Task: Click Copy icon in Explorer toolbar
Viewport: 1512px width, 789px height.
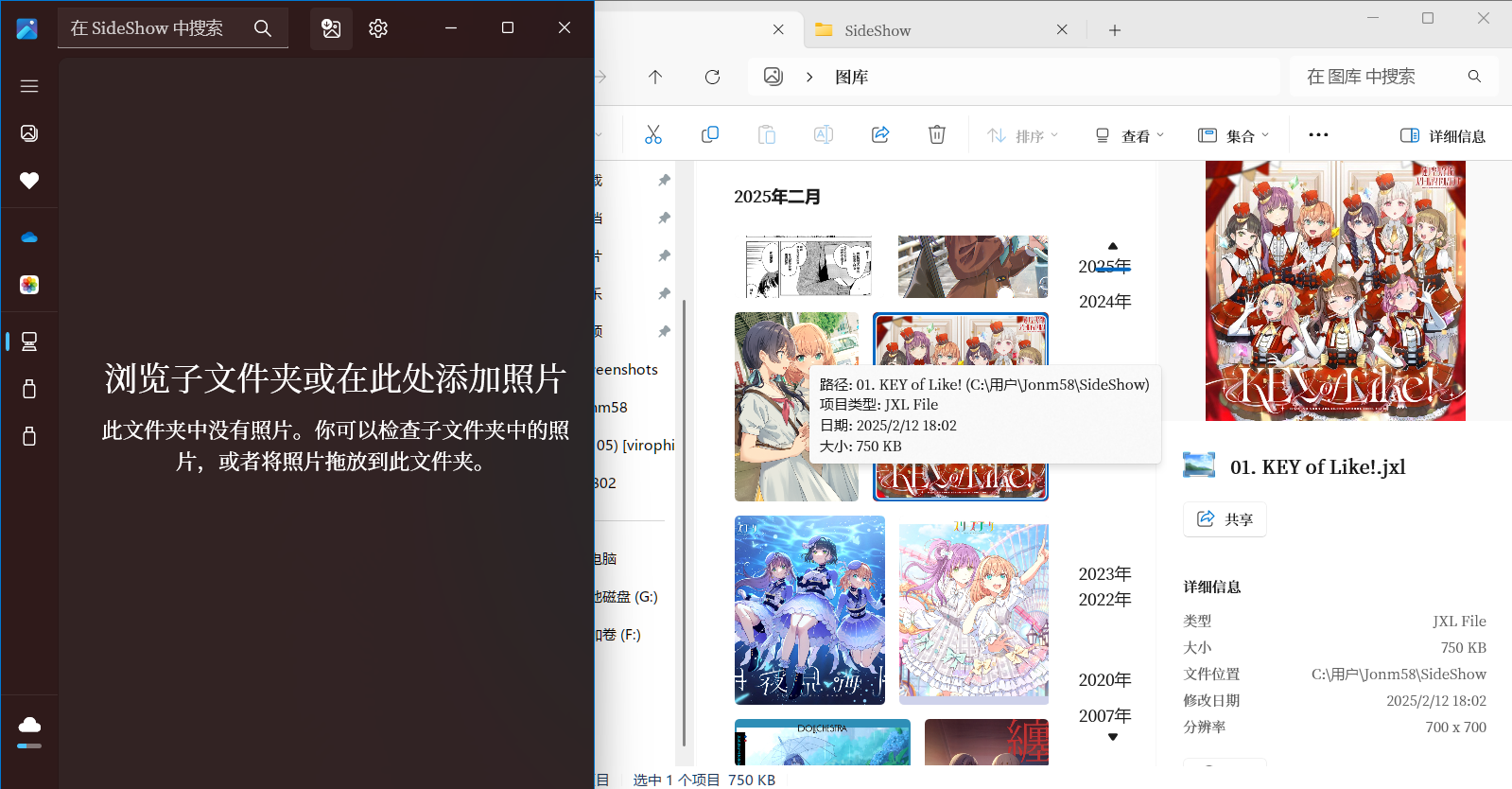Action: pyautogui.click(x=710, y=135)
